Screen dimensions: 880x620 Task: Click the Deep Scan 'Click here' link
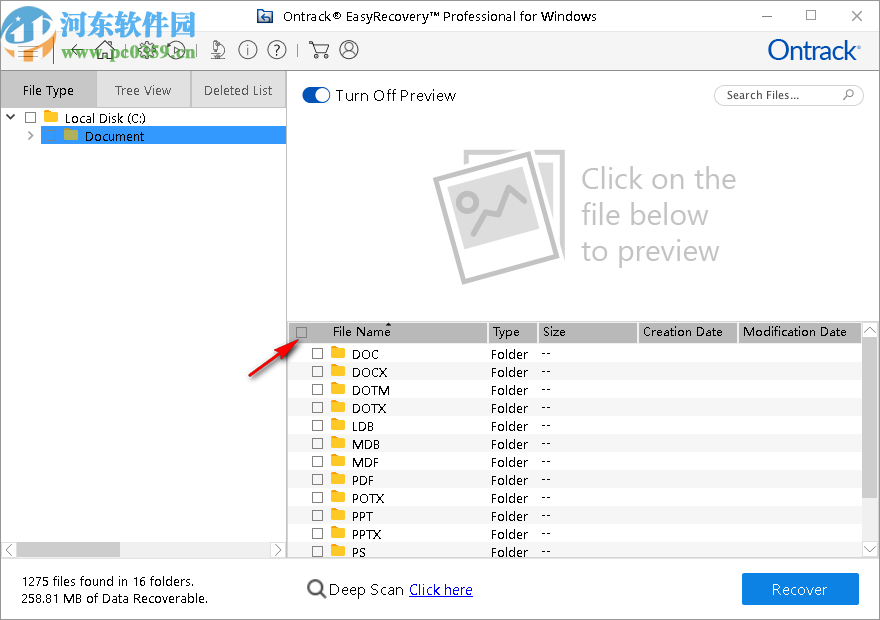point(440,589)
